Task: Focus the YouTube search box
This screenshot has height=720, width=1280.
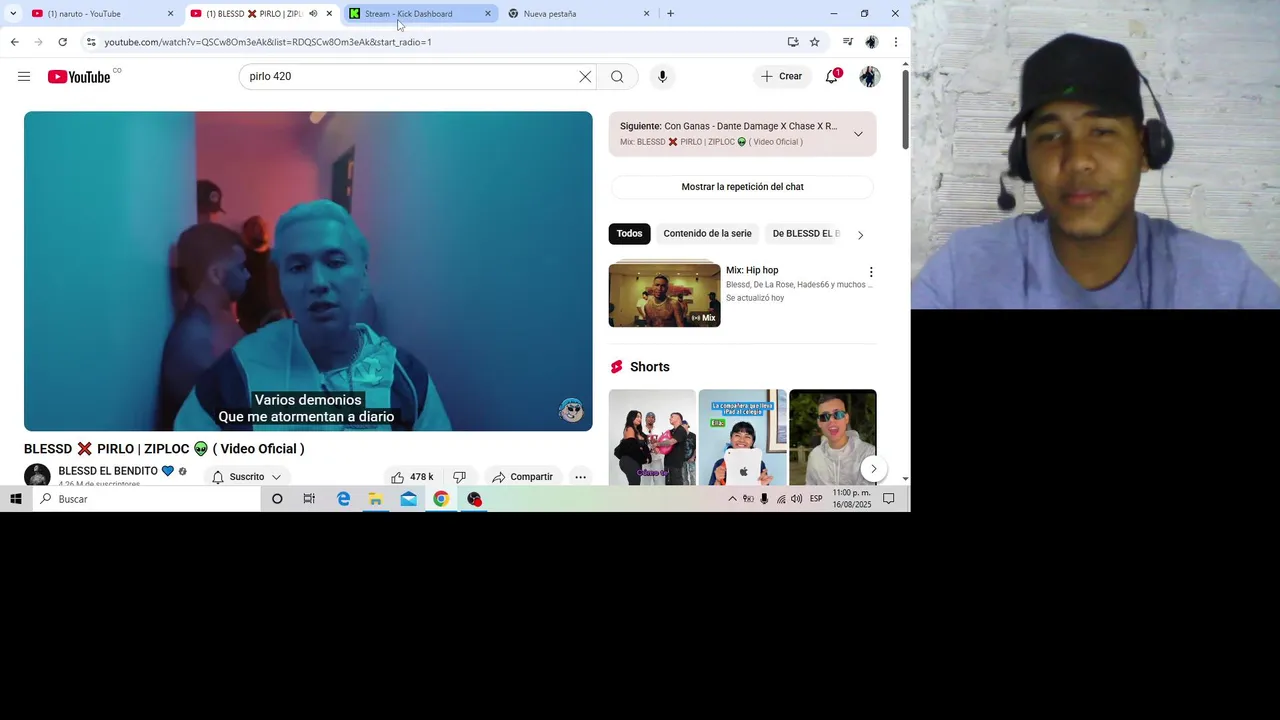Action: (x=410, y=77)
